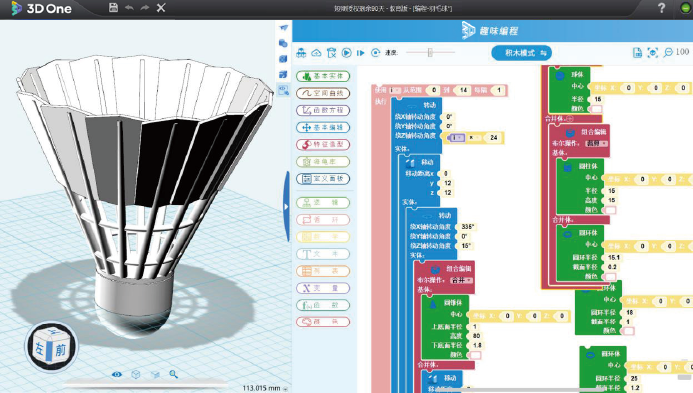Click the 变量 variable category button

(x=323, y=288)
